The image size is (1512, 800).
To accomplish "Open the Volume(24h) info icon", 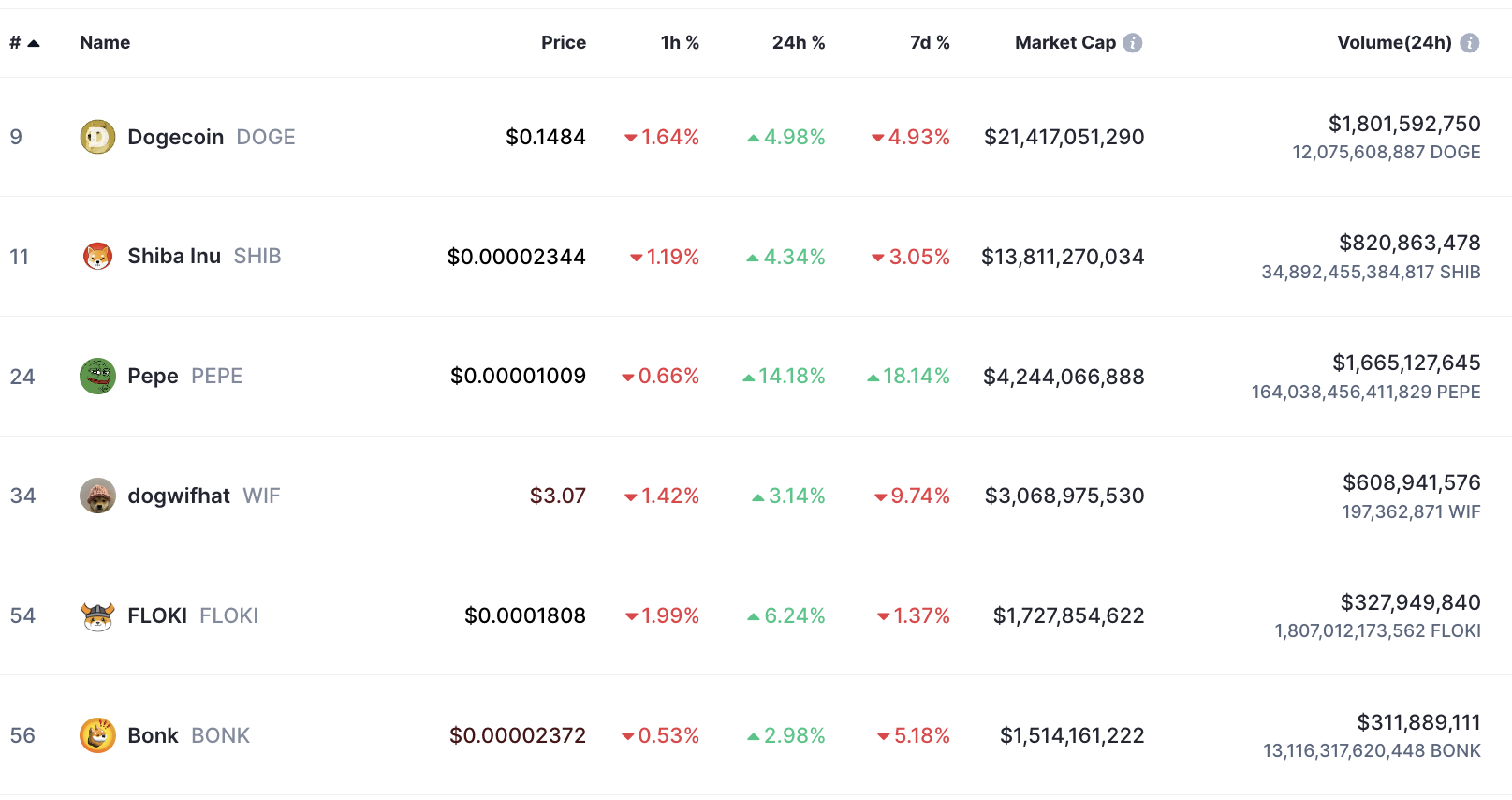I will pos(1470,43).
